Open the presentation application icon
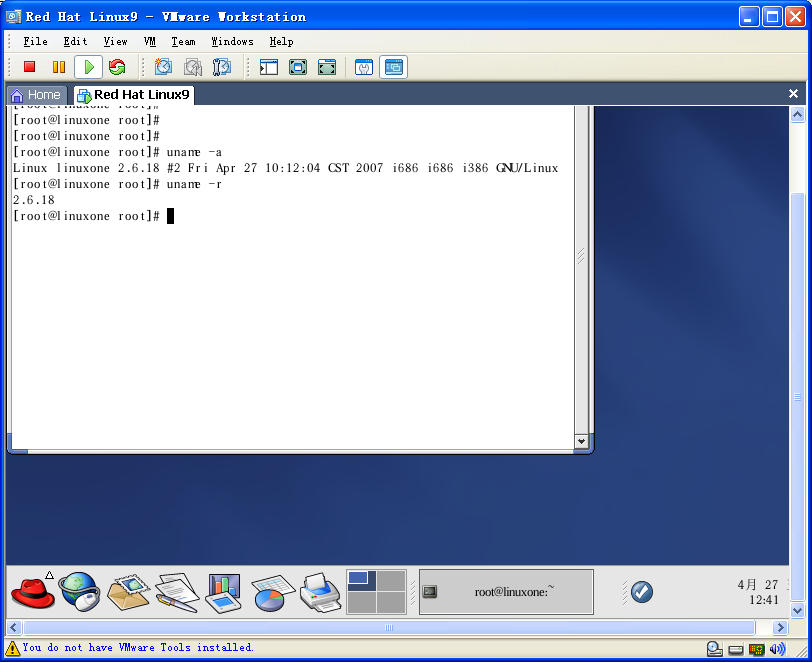The image size is (812, 662). point(224,593)
